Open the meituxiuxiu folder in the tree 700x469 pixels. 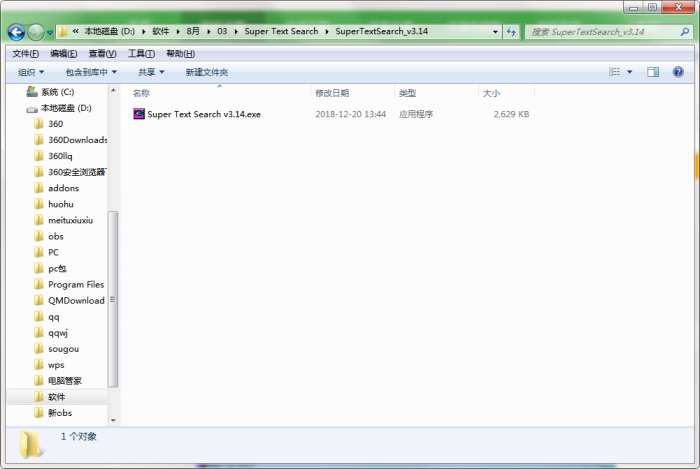71,220
